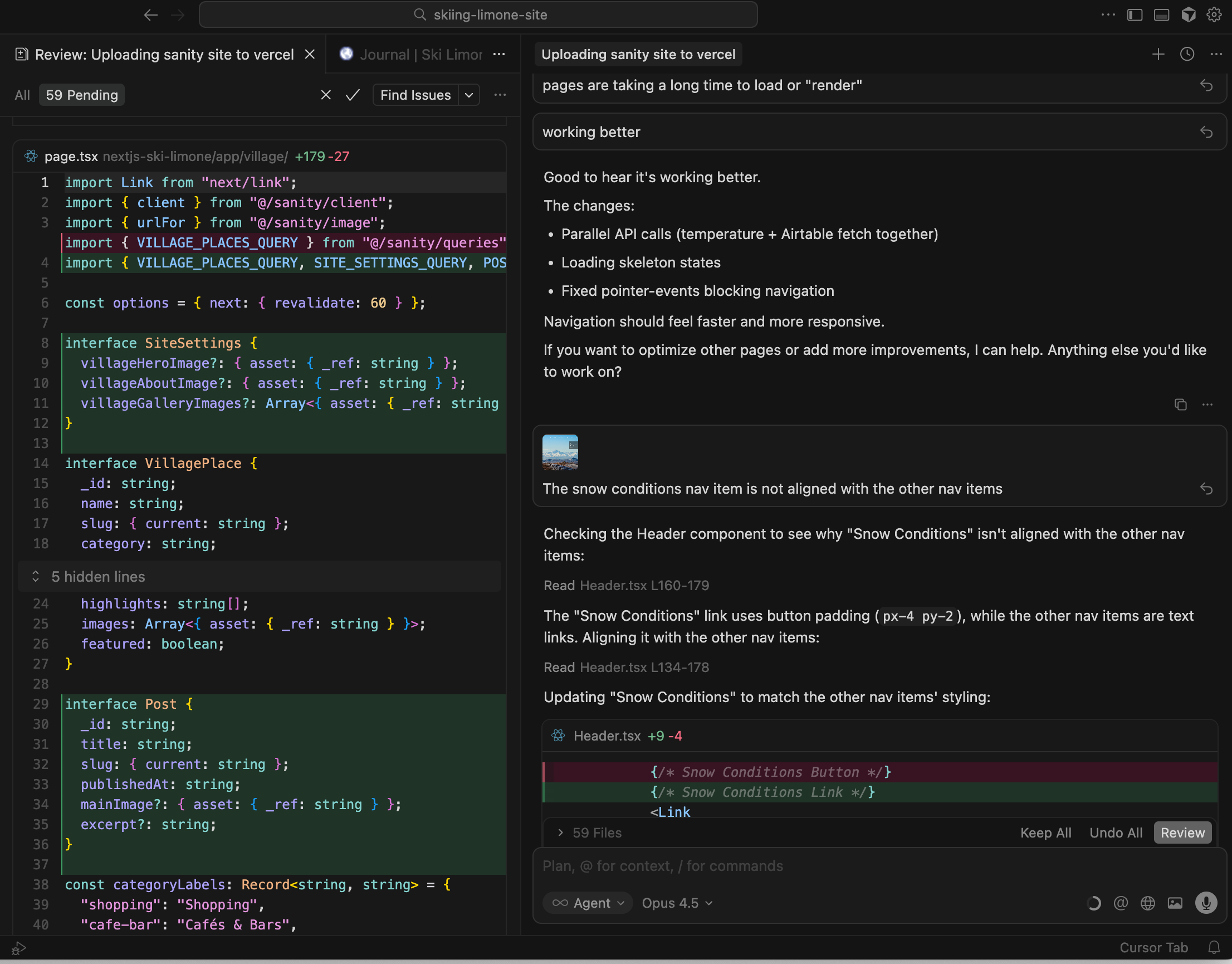This screenshot has width=1232, height=964.
Task: Open the settings gear icon
Action: click(1214, 14)
